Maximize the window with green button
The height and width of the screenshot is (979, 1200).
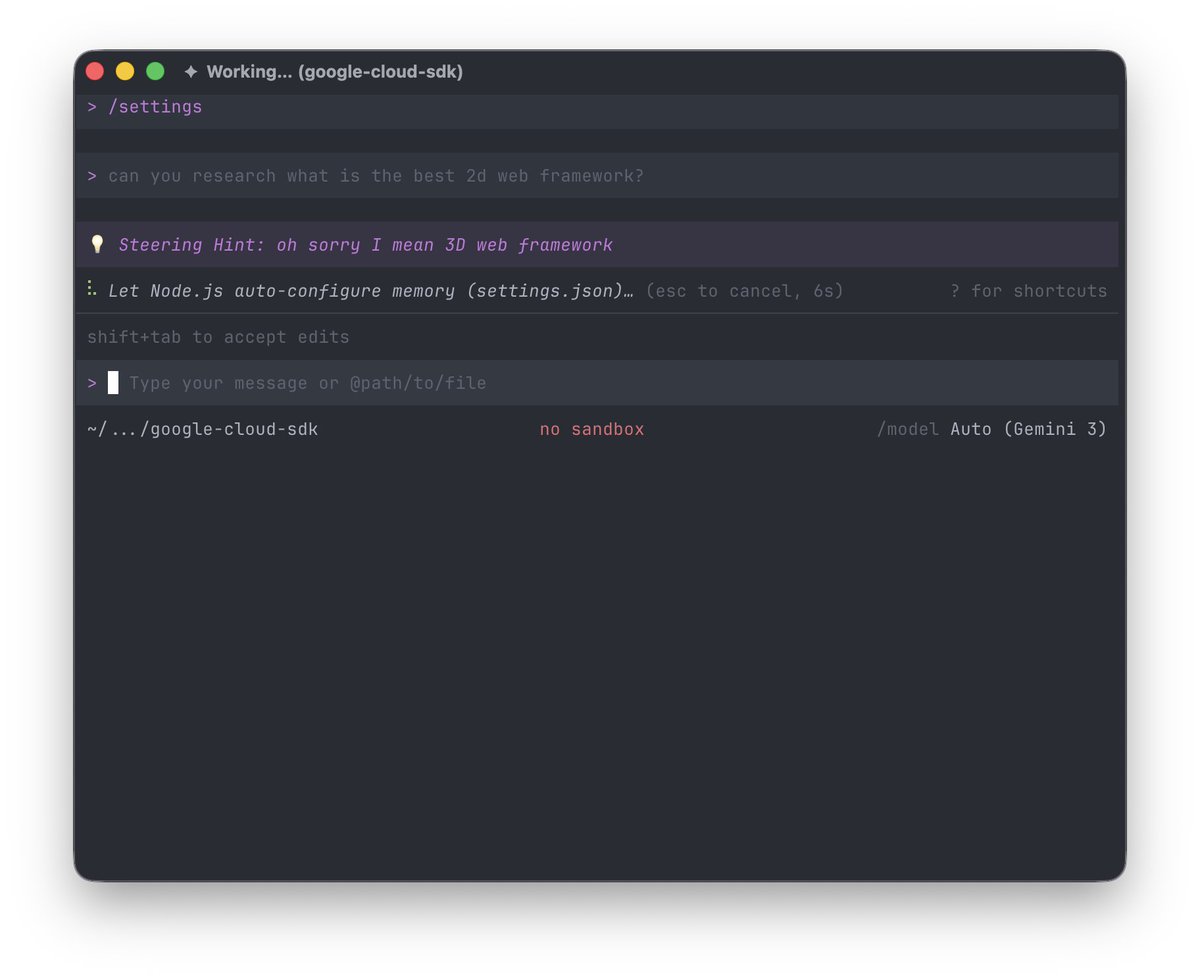click(155, 71)
